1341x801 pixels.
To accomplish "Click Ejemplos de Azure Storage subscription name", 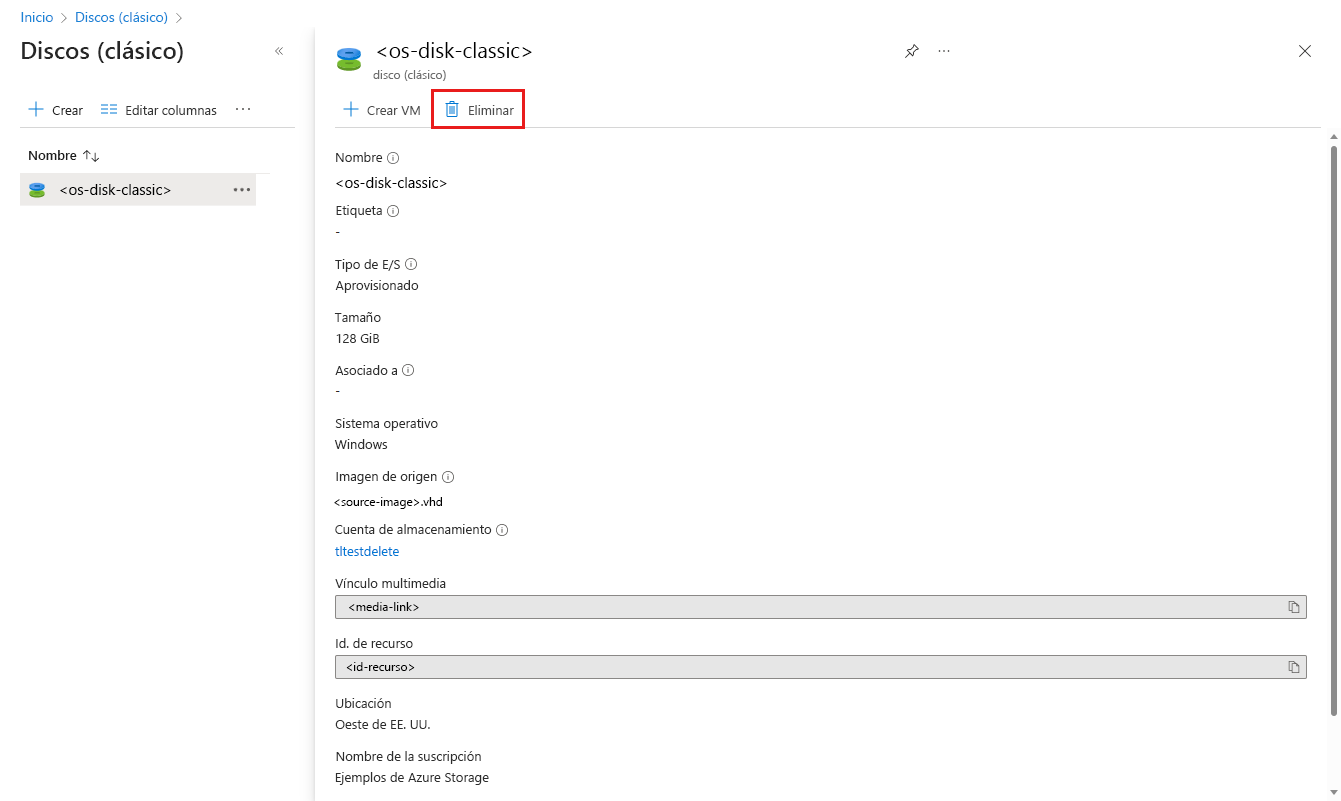I will tap(412, 777).
